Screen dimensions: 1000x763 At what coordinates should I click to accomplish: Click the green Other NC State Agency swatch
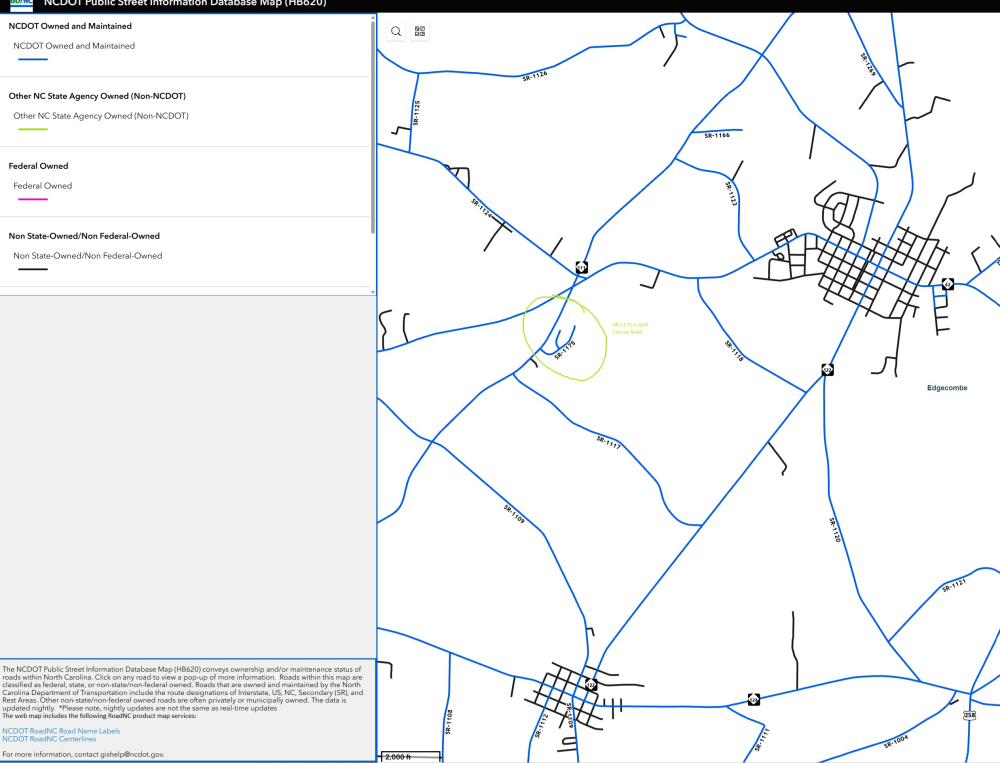[x=33, y=130]
